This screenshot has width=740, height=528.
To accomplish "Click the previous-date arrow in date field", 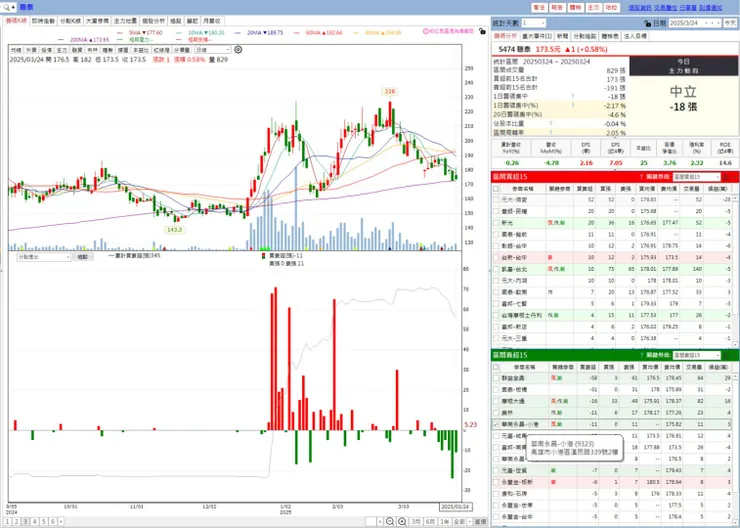I will (706, 23).
